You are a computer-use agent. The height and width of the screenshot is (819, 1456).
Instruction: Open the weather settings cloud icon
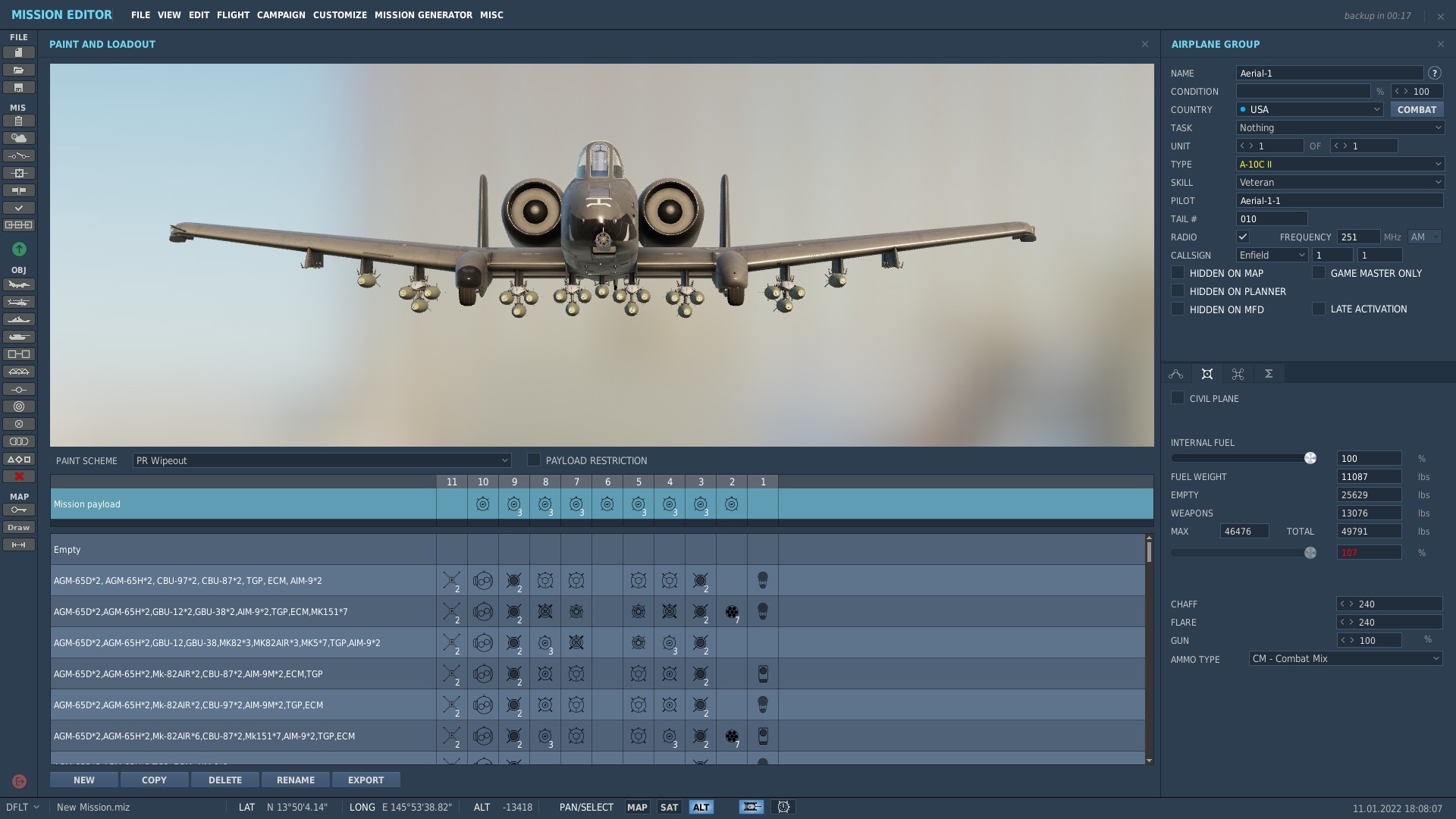click(19, 138)
